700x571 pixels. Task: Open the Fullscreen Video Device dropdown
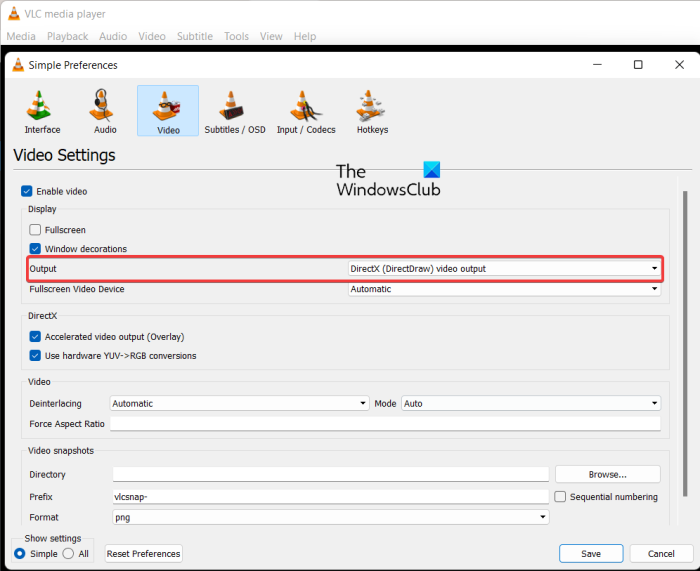tap(504, 289)
